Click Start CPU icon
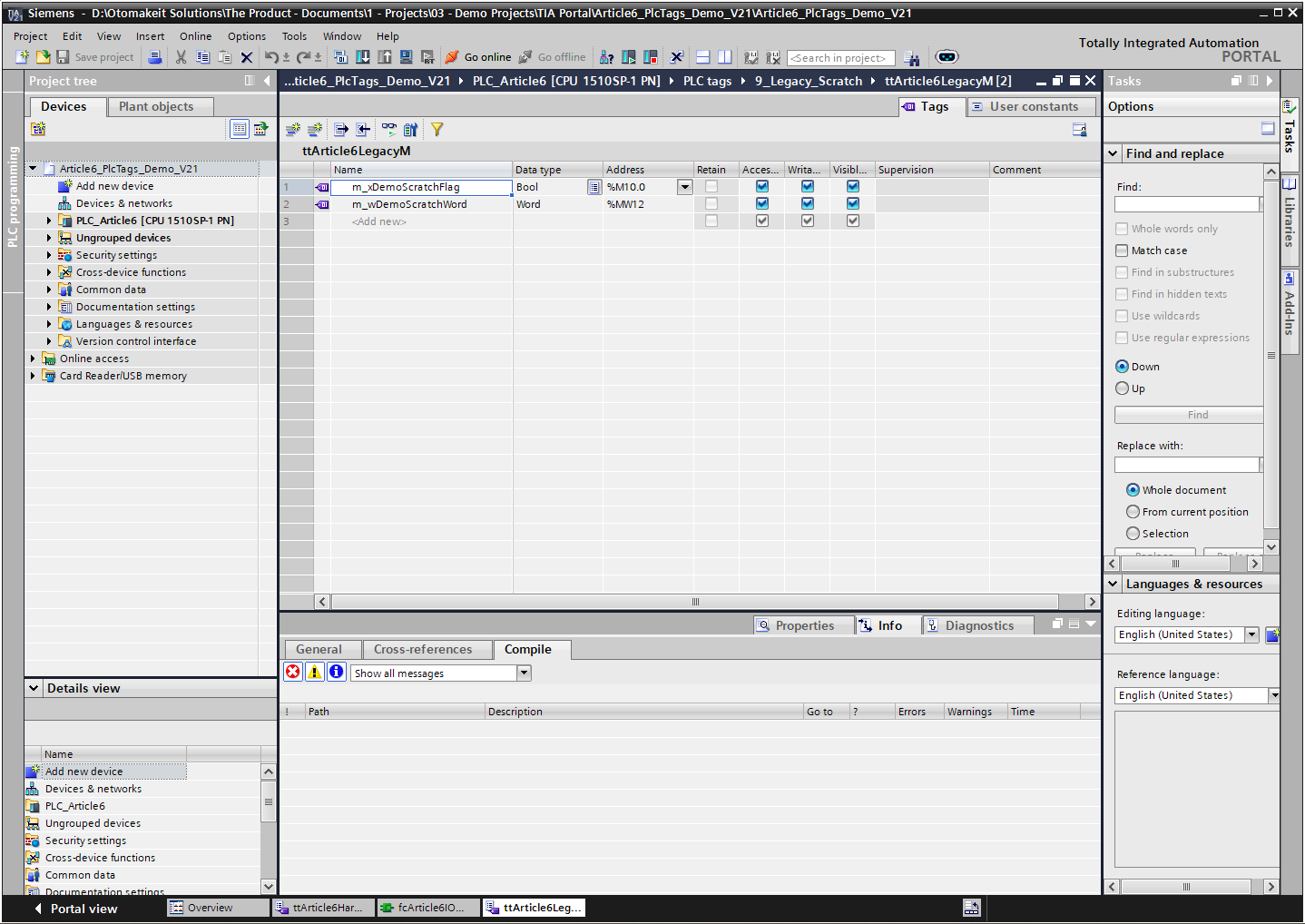Screen dimensions: 1305x924 click(629, 57)
